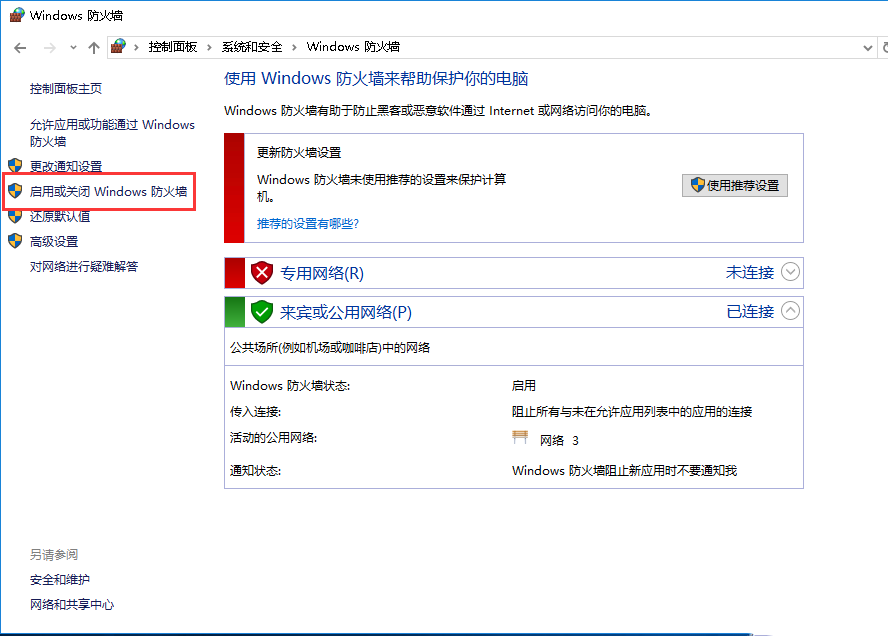
Task: Click 使用推荐设置 button
Action: click(735, 185)
